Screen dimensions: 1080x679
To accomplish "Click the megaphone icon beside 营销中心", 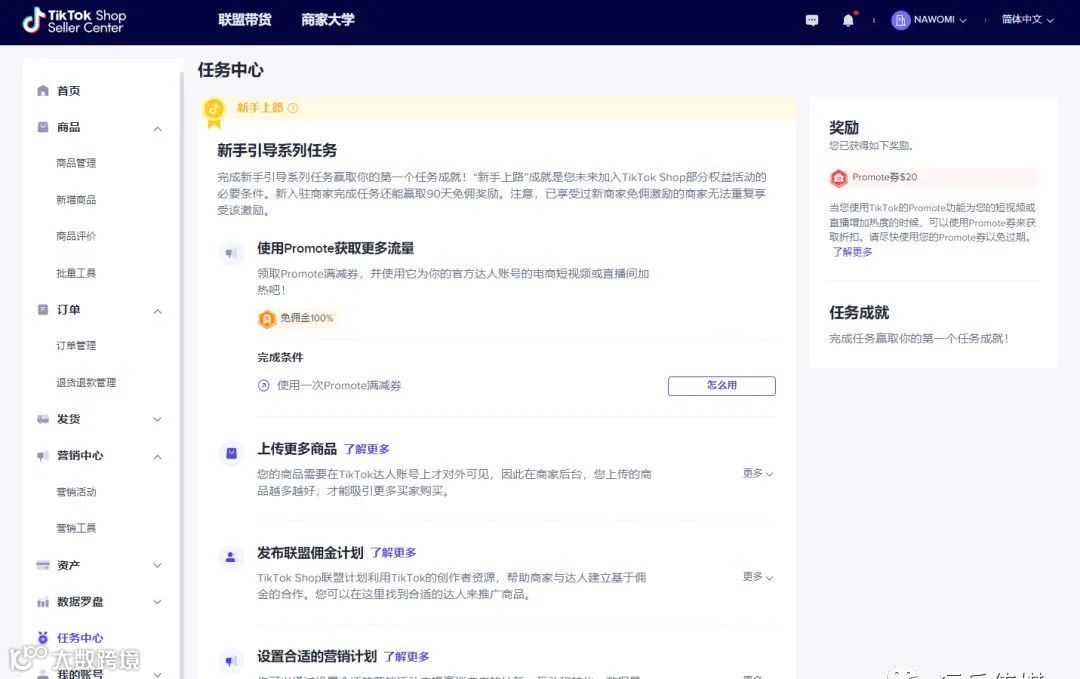I will [43, 455].
